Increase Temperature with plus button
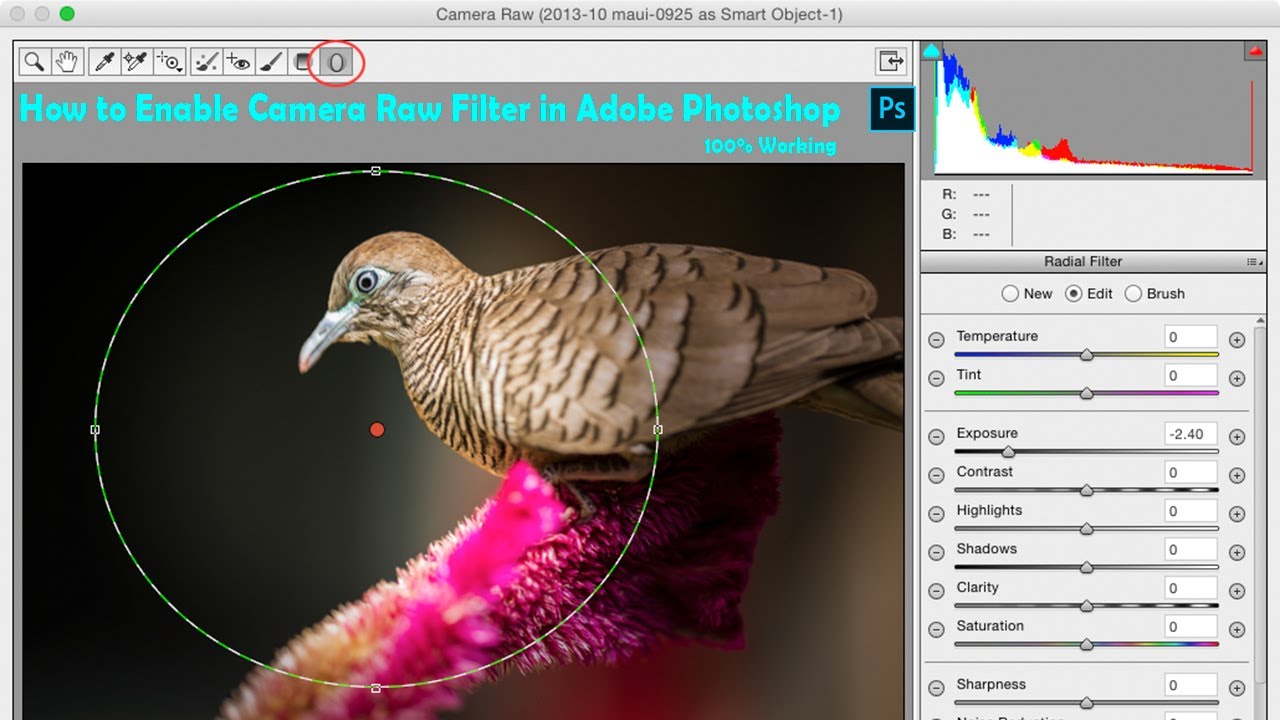 1237,340
